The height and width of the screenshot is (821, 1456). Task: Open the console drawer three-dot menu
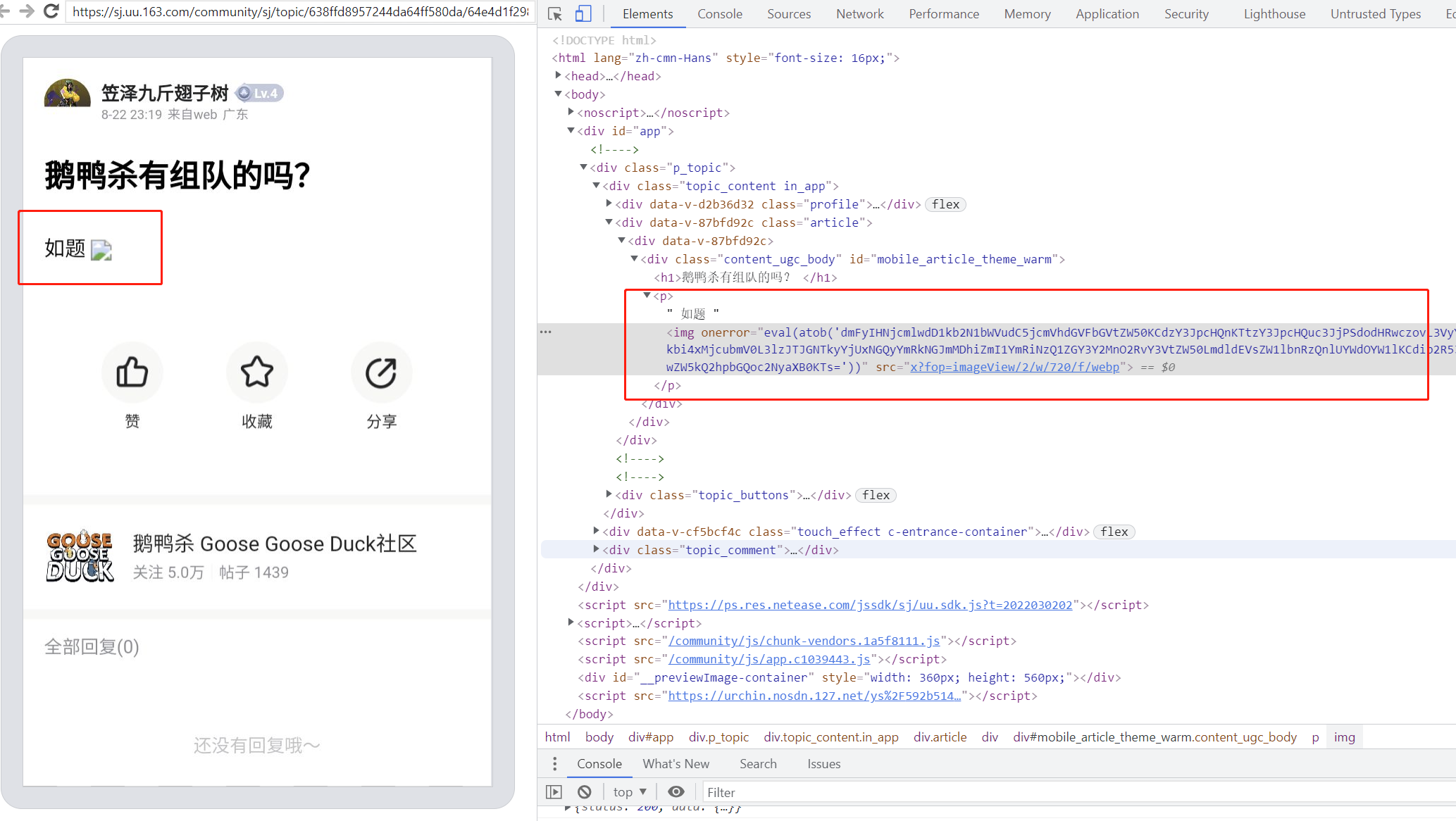coord(555,764)
